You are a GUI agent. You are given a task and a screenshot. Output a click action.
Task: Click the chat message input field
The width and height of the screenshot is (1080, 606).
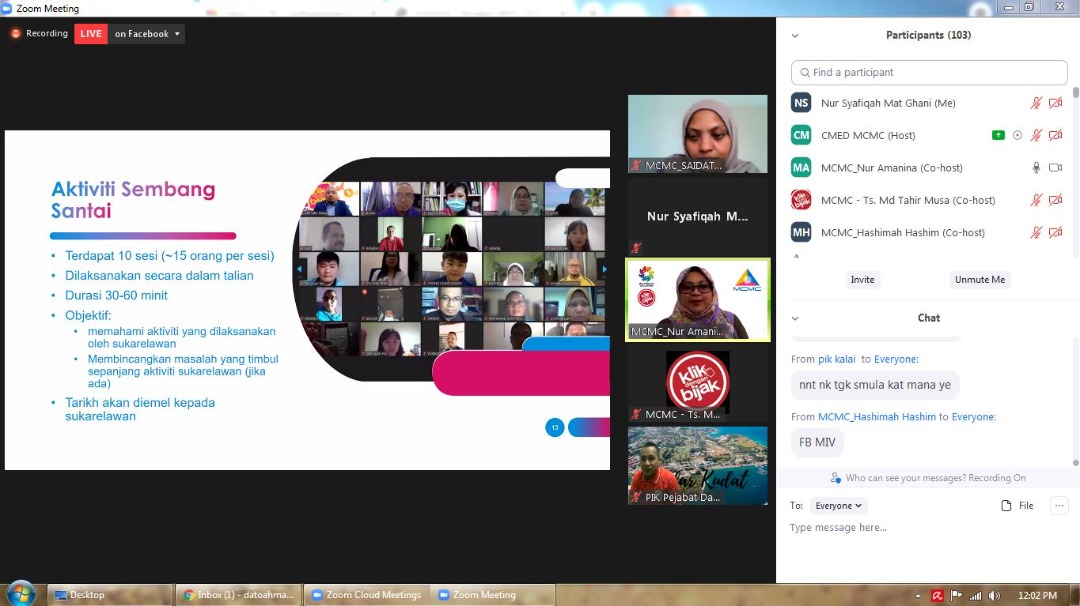coord(920,528)
